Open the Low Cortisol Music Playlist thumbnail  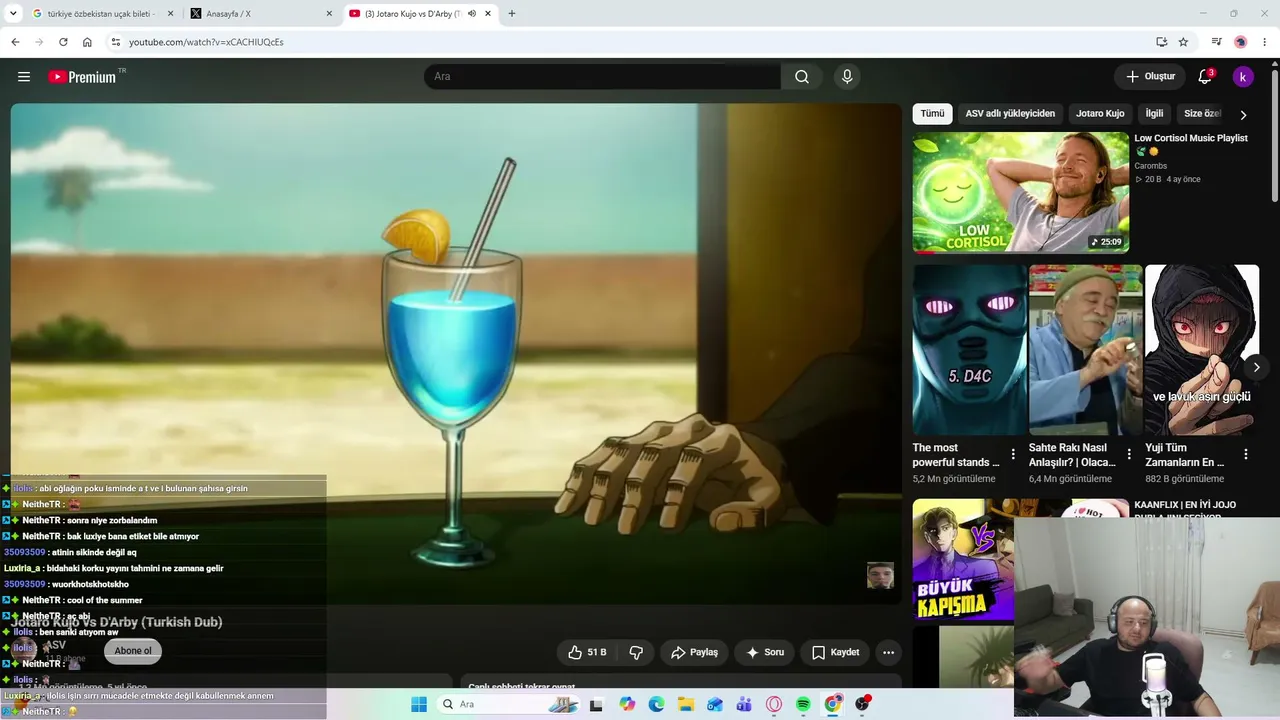click(1020, 192)
